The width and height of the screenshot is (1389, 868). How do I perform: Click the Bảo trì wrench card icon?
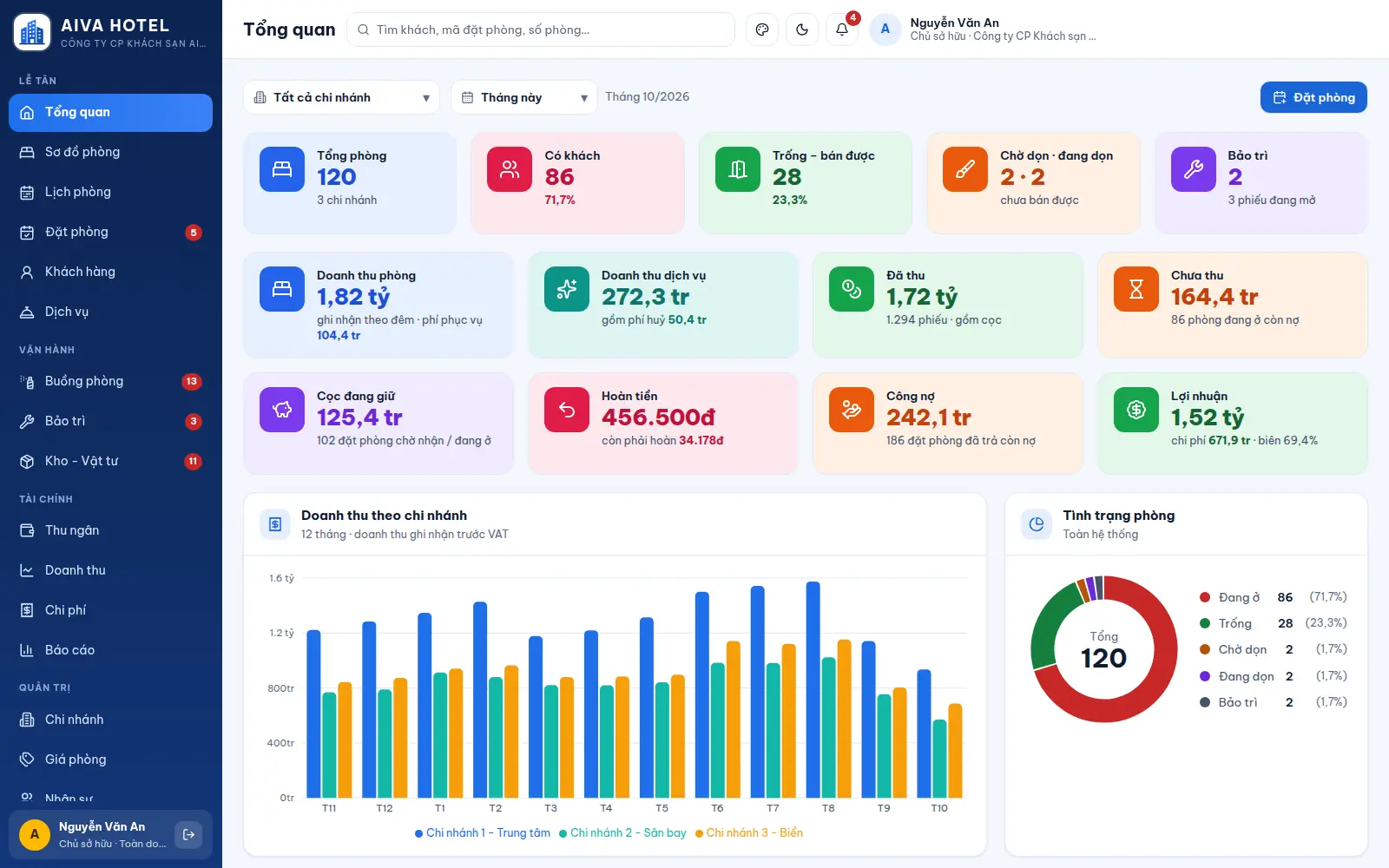(x=1194, y=169)
